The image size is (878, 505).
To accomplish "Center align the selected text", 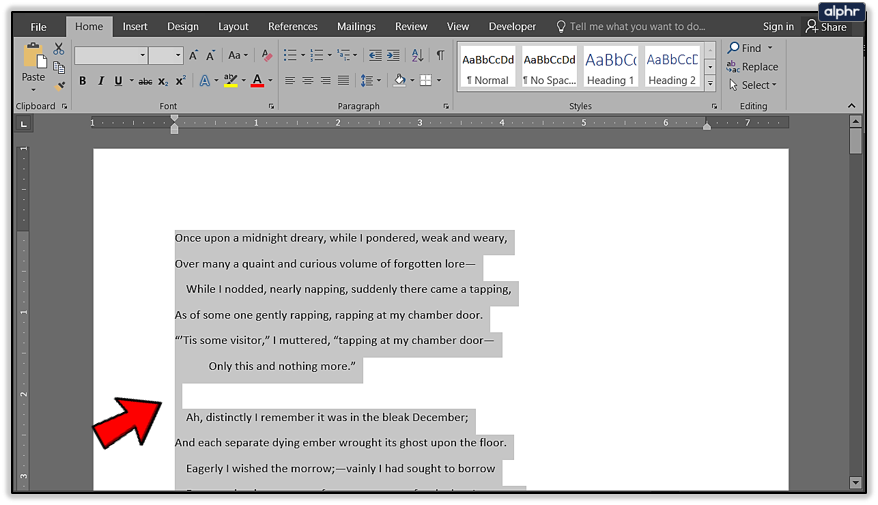I will [308, 81].
